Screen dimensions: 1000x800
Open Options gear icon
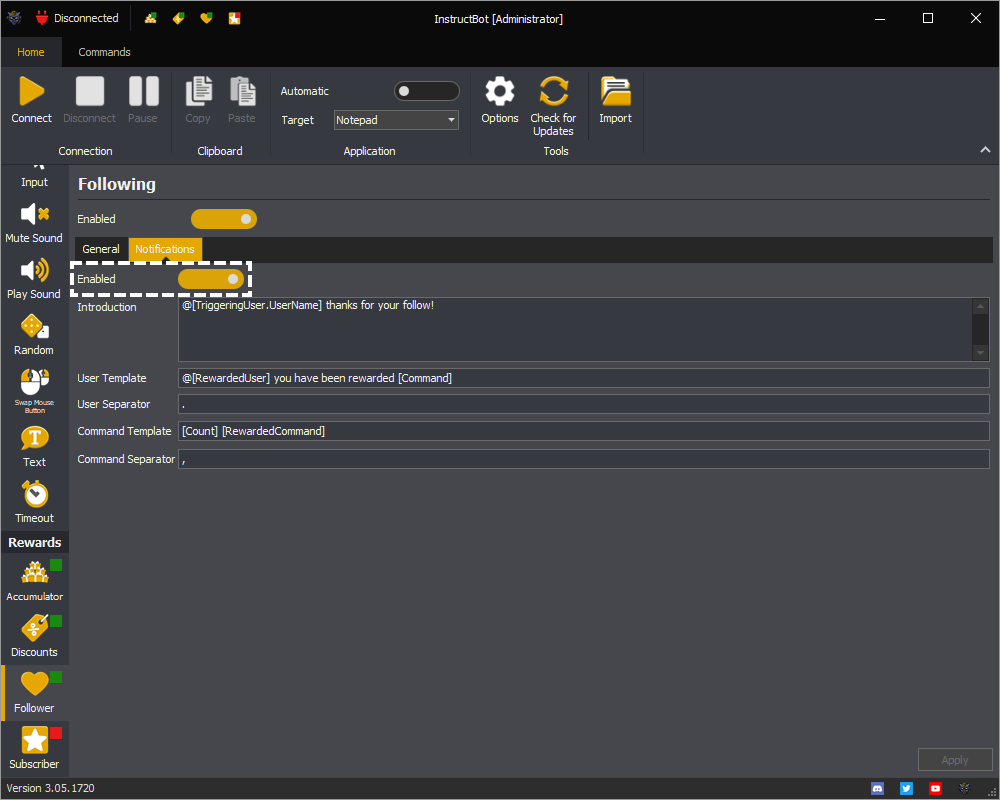pos(499,91)
